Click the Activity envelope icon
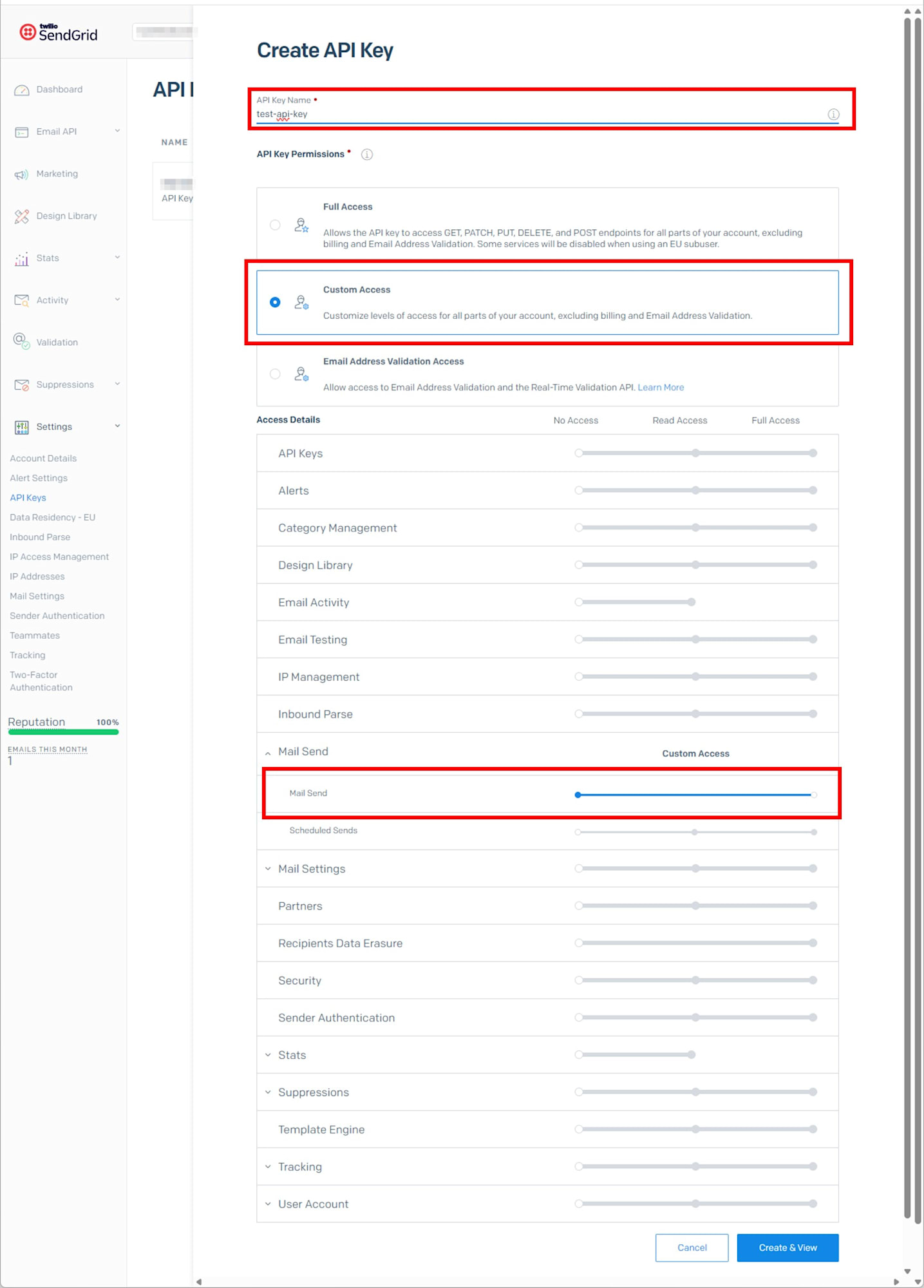924x1288 pixels. [x=21, y=301]
